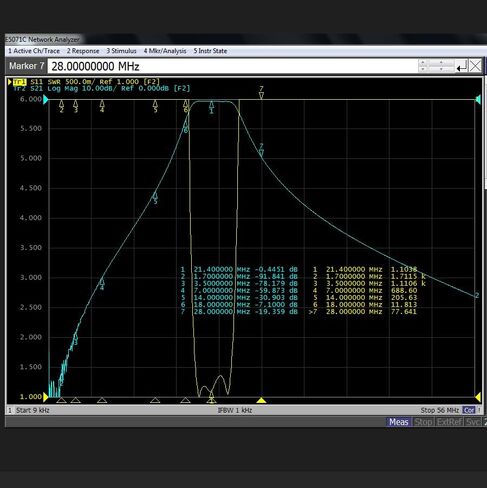Click yellow reference arrow at 1.000 level
487x488 pixels.
46,397
